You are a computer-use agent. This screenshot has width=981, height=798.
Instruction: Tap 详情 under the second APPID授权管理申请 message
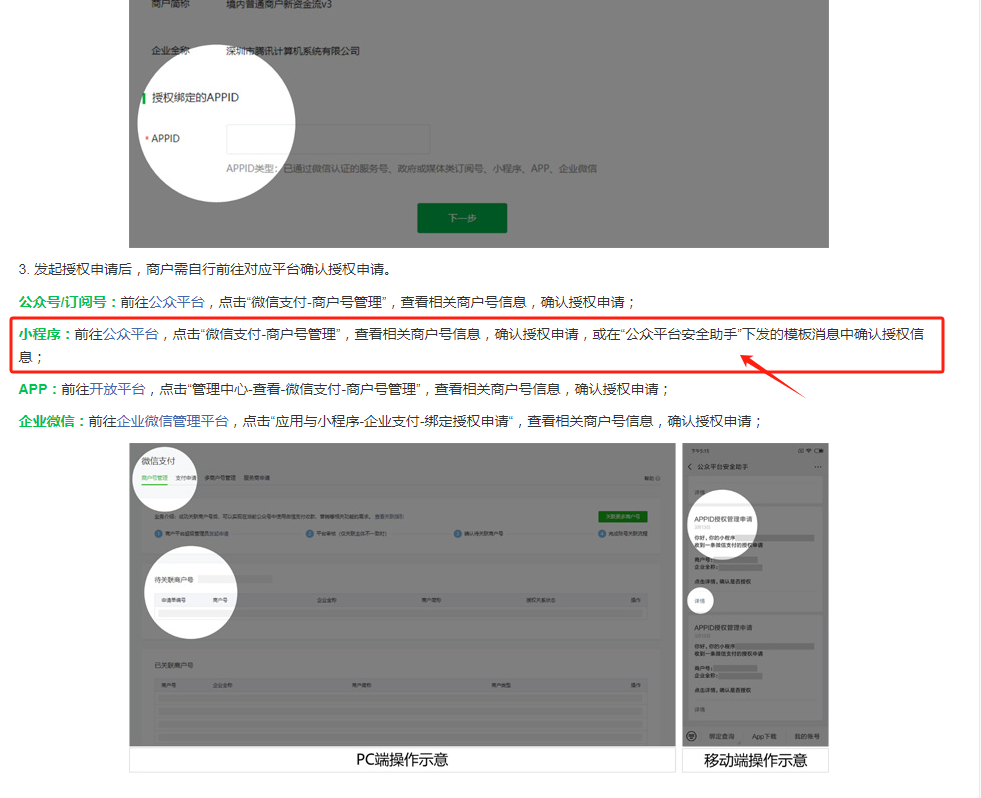click(699, 710)
